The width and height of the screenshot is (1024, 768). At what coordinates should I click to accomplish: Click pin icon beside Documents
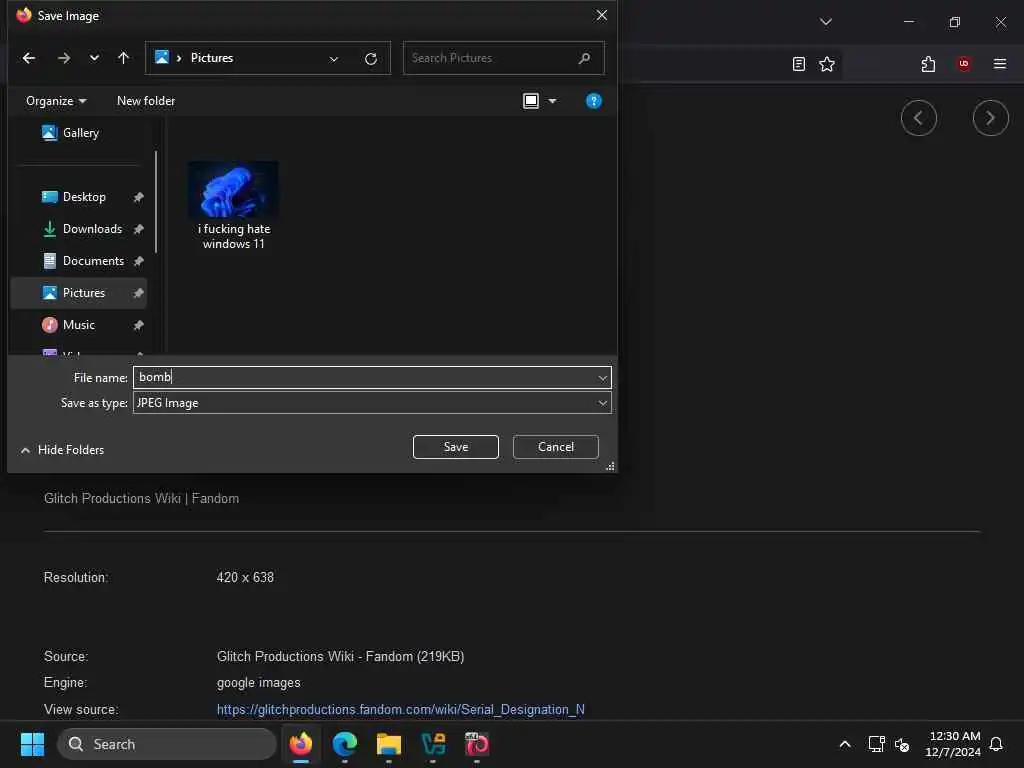[138, 261]
